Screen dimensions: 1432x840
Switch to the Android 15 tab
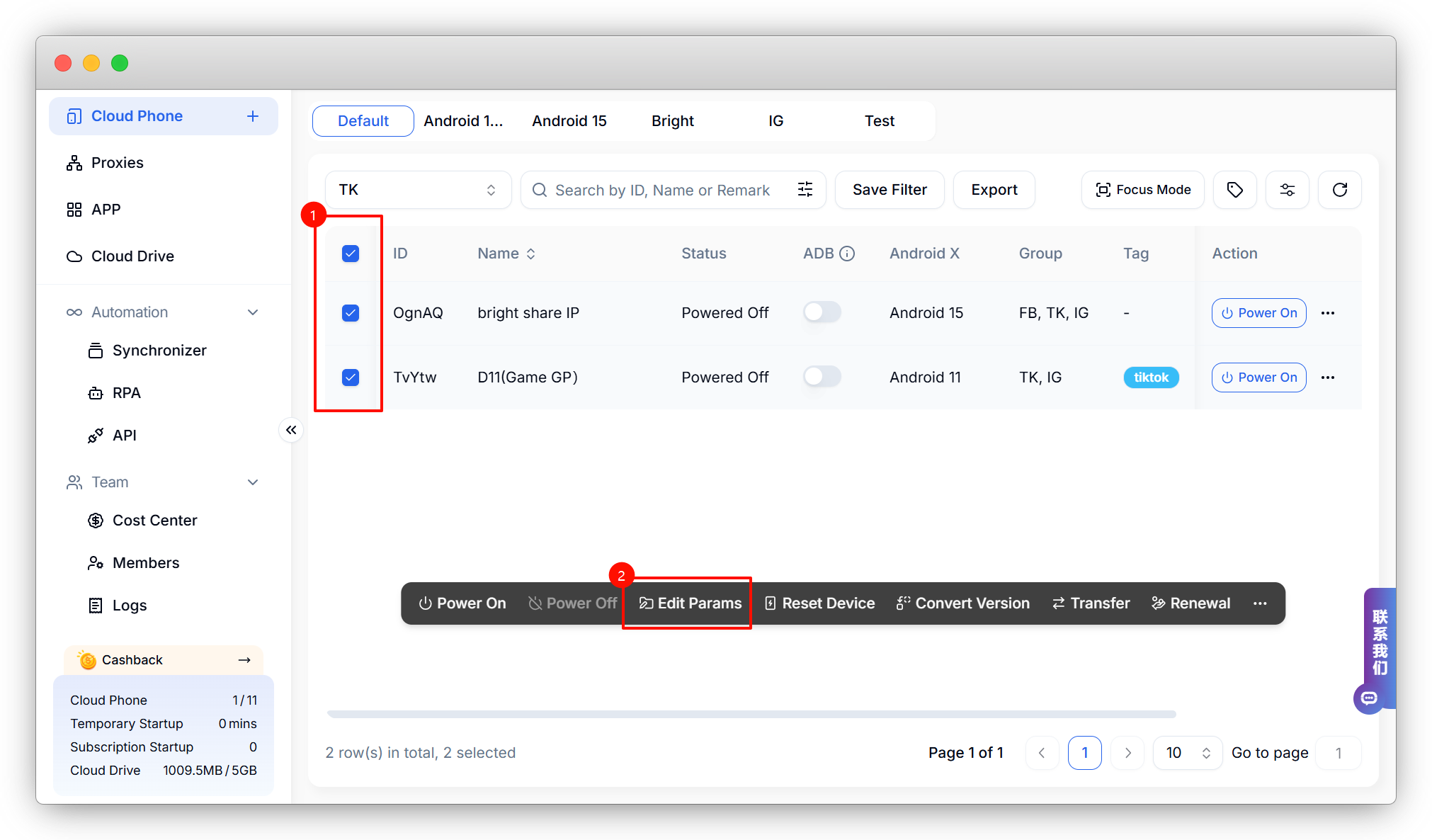[569, 121]
